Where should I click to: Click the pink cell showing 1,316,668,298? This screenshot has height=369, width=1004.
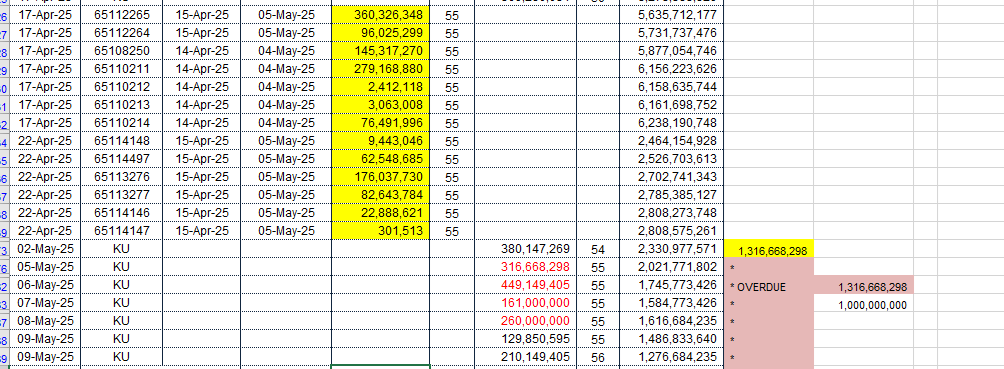864,284
